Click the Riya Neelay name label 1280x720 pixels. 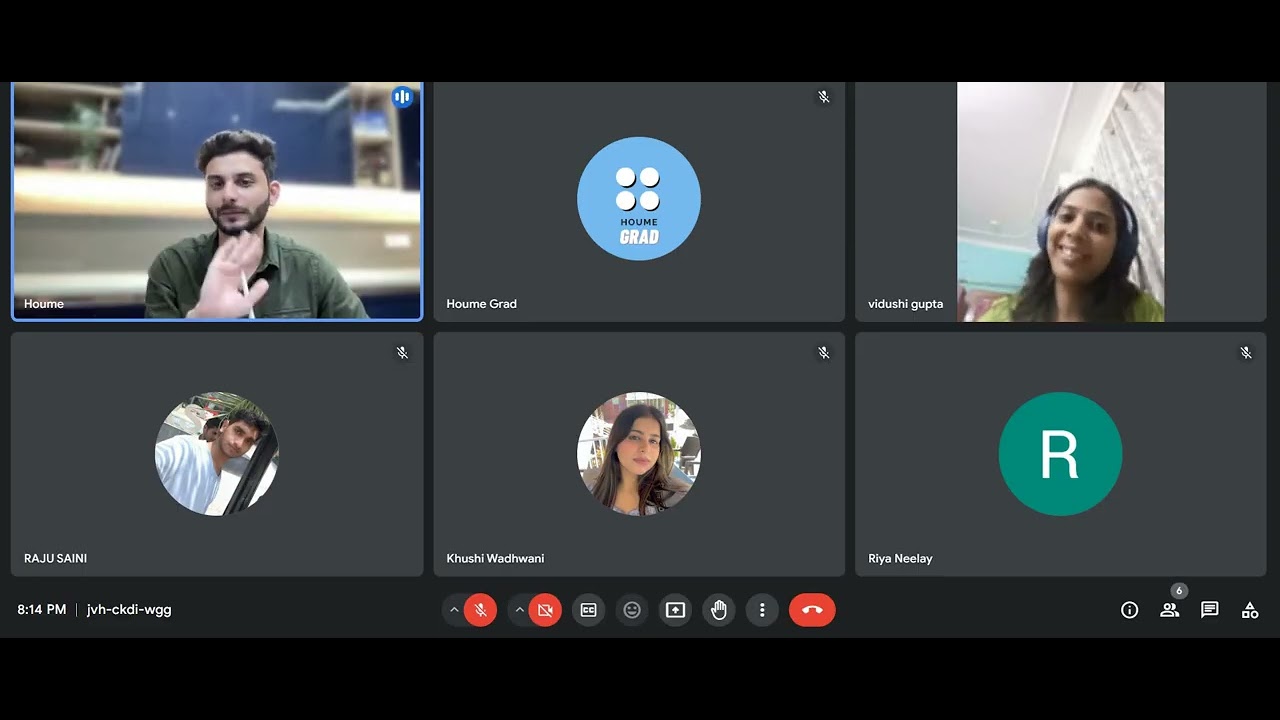900,559
